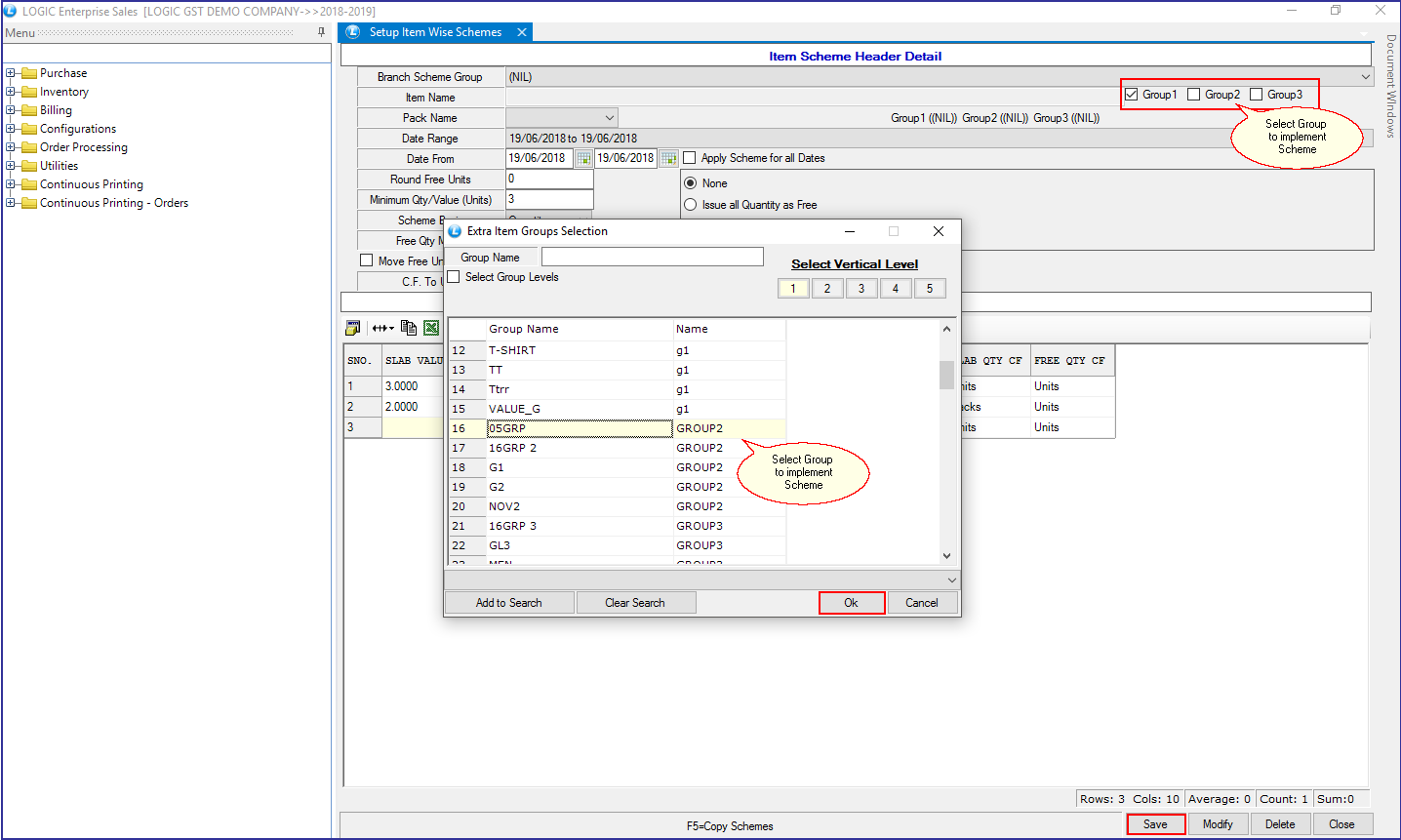Expand the Continuous Printing tree node

click(11, 184)
